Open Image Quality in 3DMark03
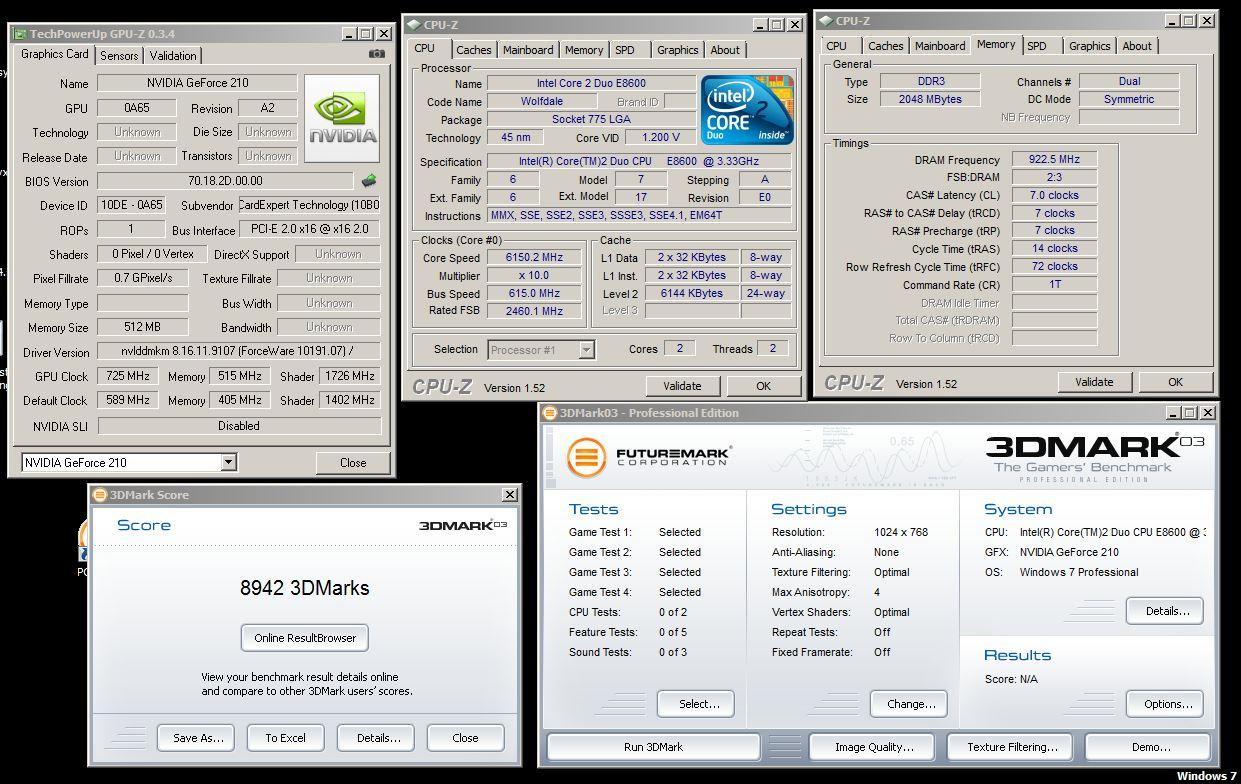This screenshot has height=784, width=1241. click(x=874, y=747)
